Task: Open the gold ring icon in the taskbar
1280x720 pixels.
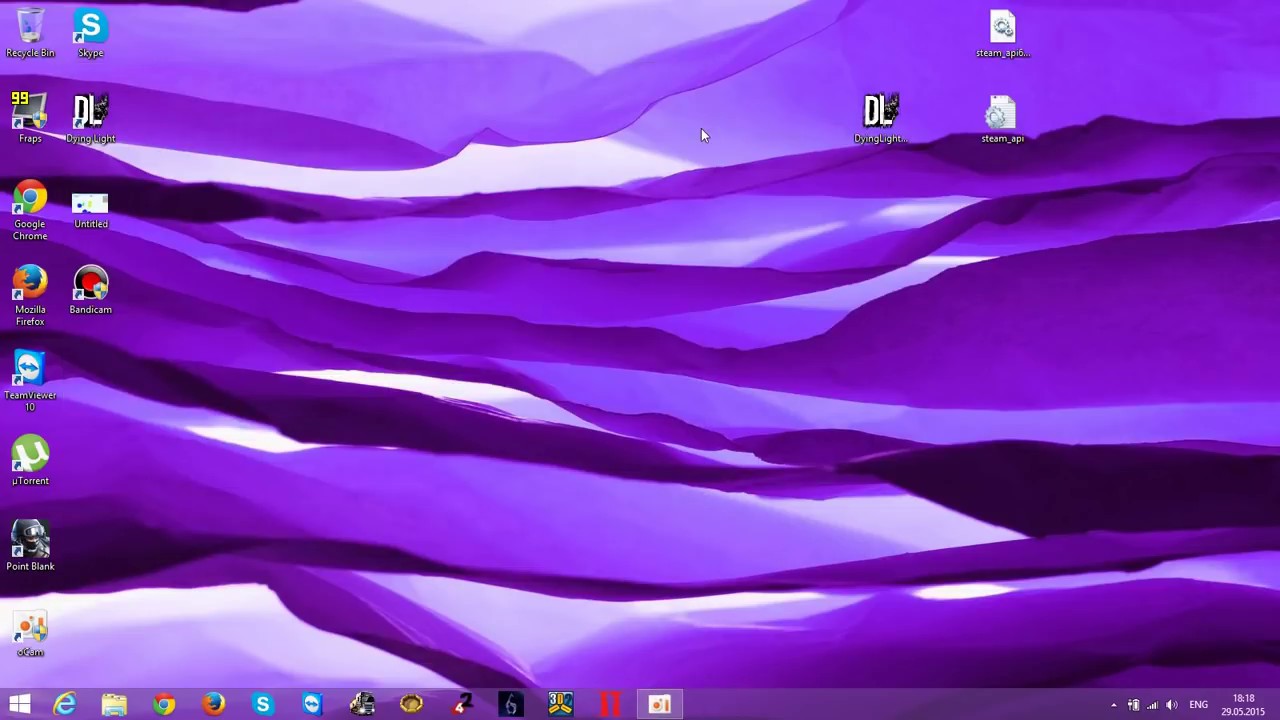Action: pyautogui.click(x=411, y=705)
